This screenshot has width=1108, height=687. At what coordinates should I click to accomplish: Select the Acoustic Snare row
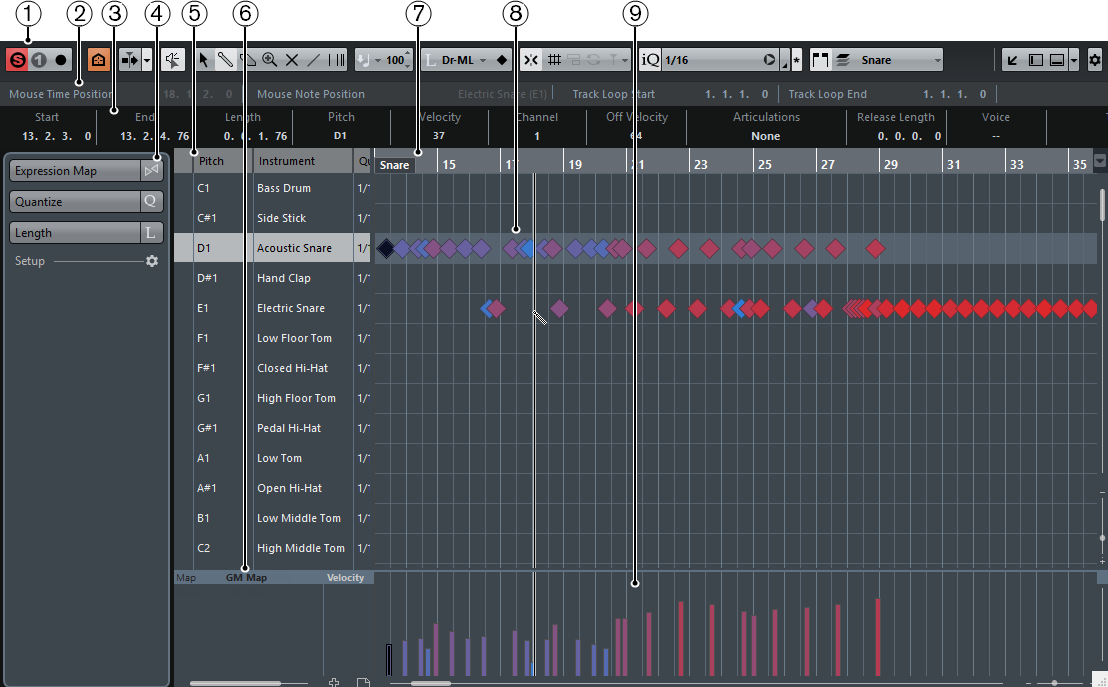tap(272, 248)
